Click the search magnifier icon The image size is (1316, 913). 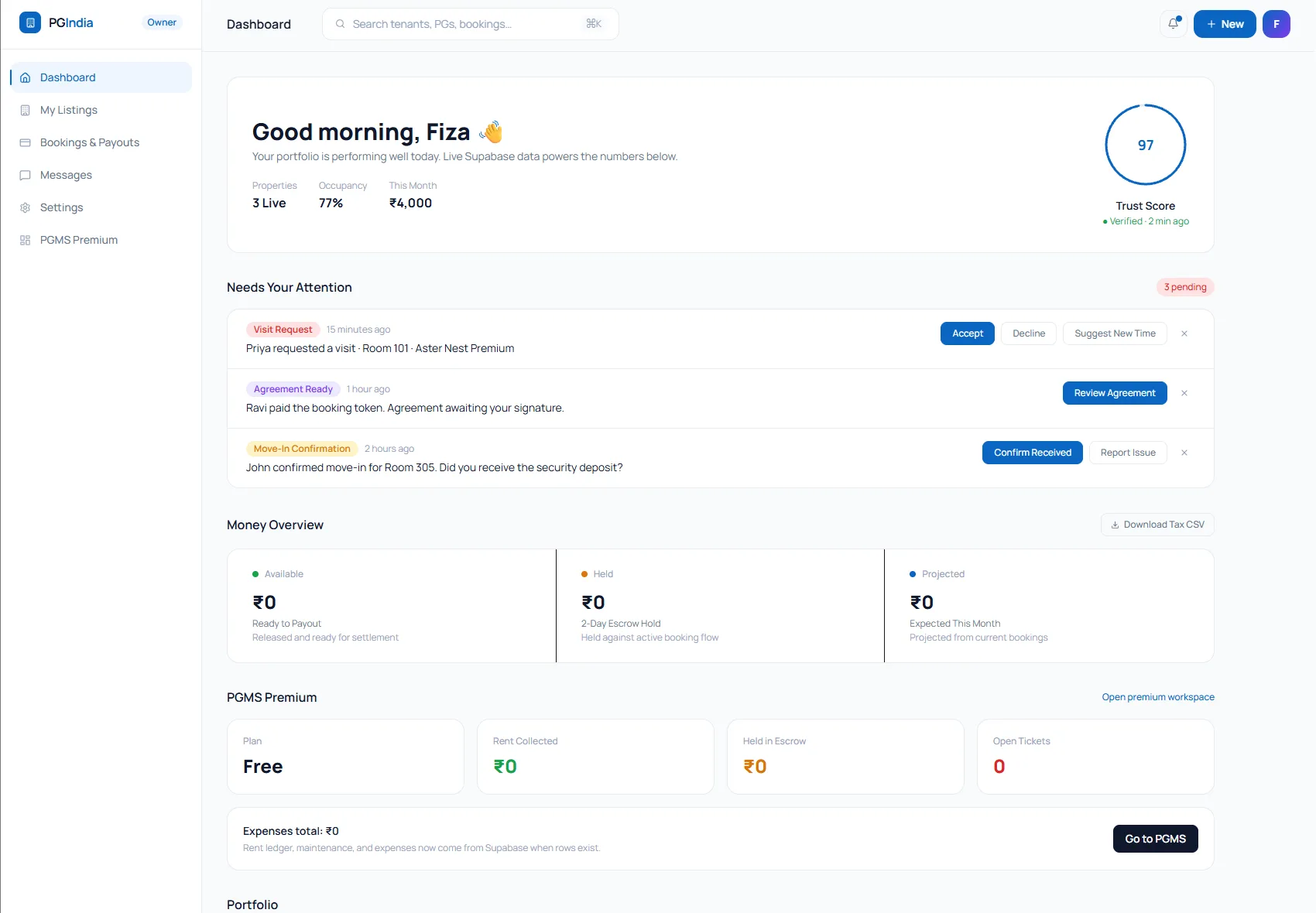click(340, 24)
